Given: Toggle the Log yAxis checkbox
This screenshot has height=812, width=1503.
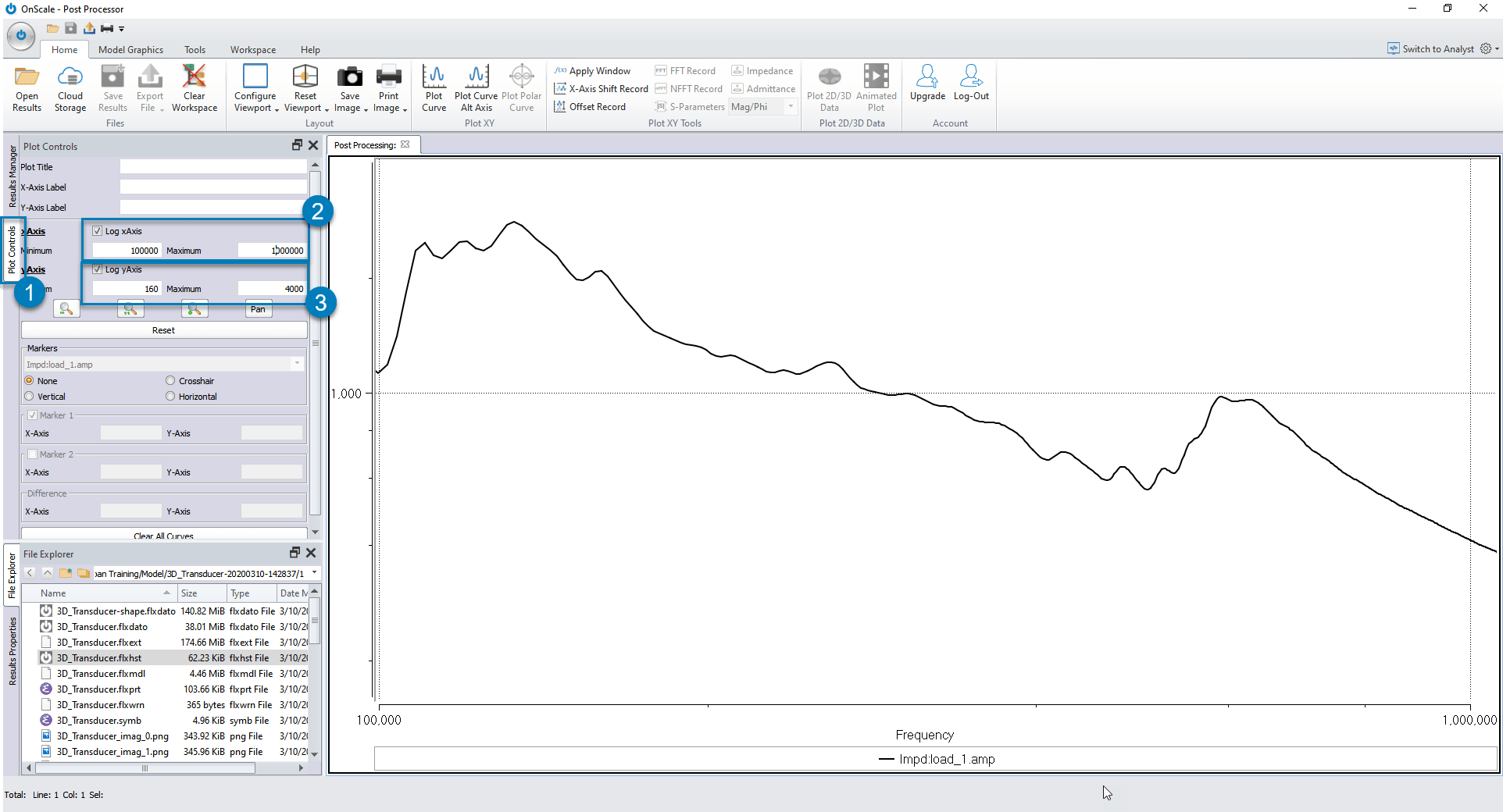Looking at the screenshot, I should pyautogui.click(x=97, y=269).
